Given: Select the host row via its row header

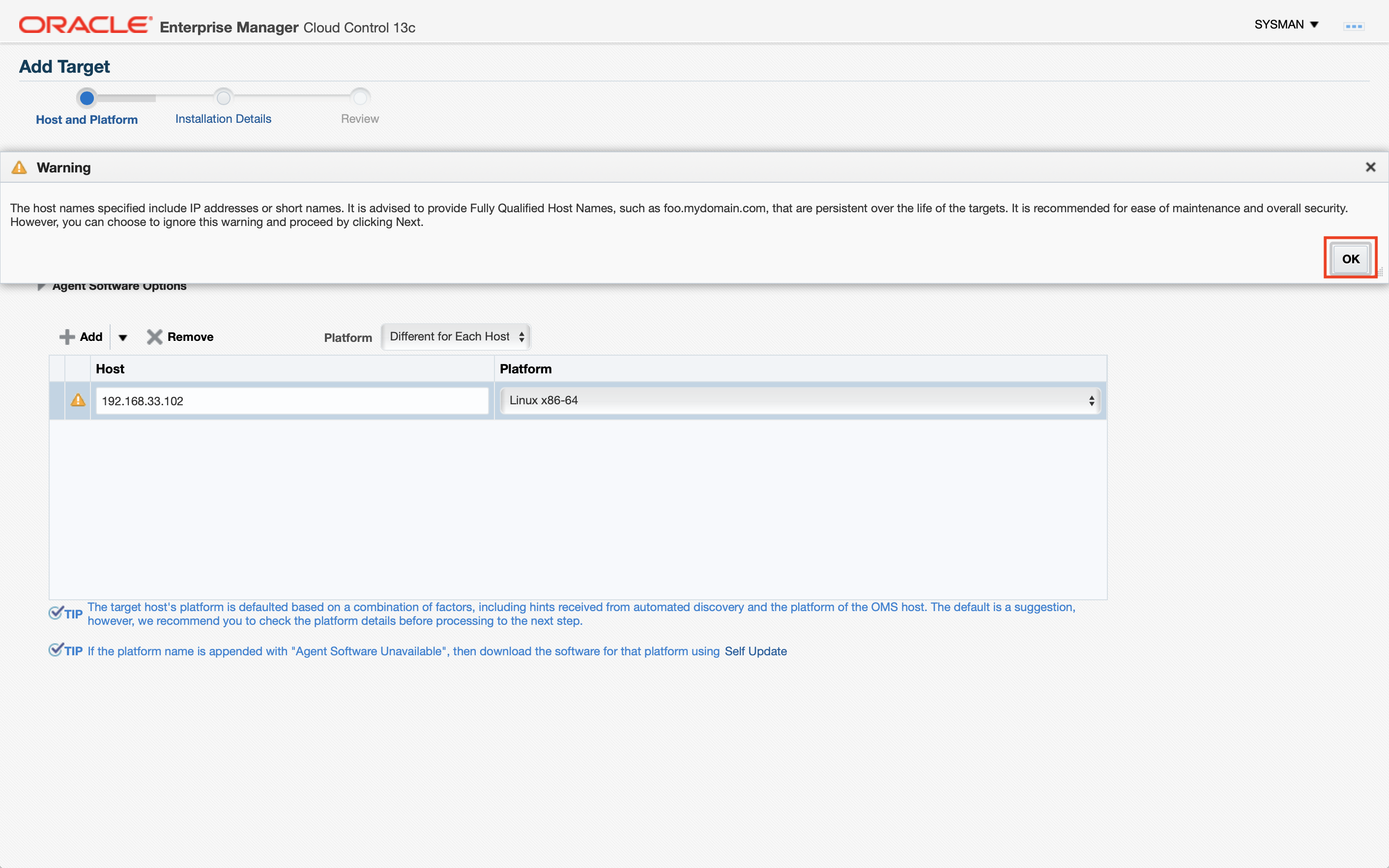Looking at the screenshot, I should [x=57, y=401].
